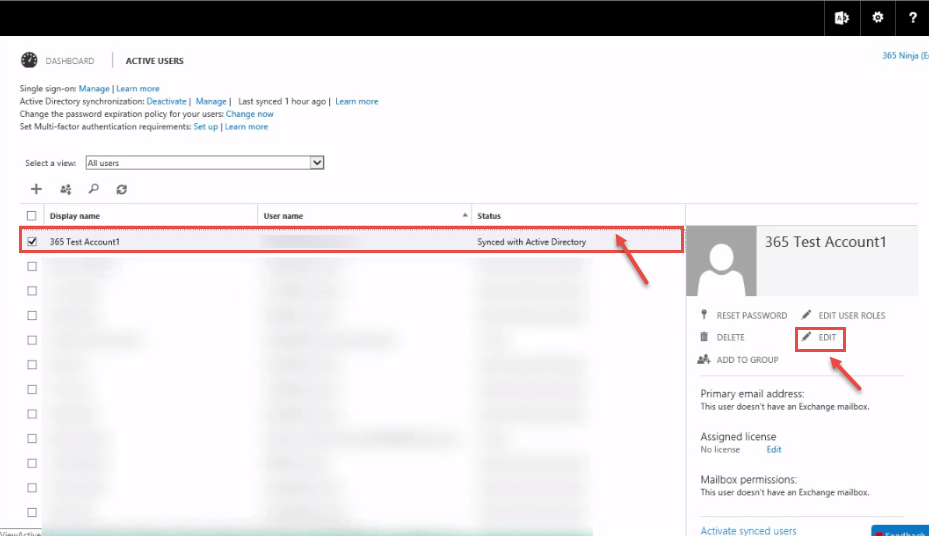
Task: Click Synced with Active Directory status cell
Action: [531, 242]
